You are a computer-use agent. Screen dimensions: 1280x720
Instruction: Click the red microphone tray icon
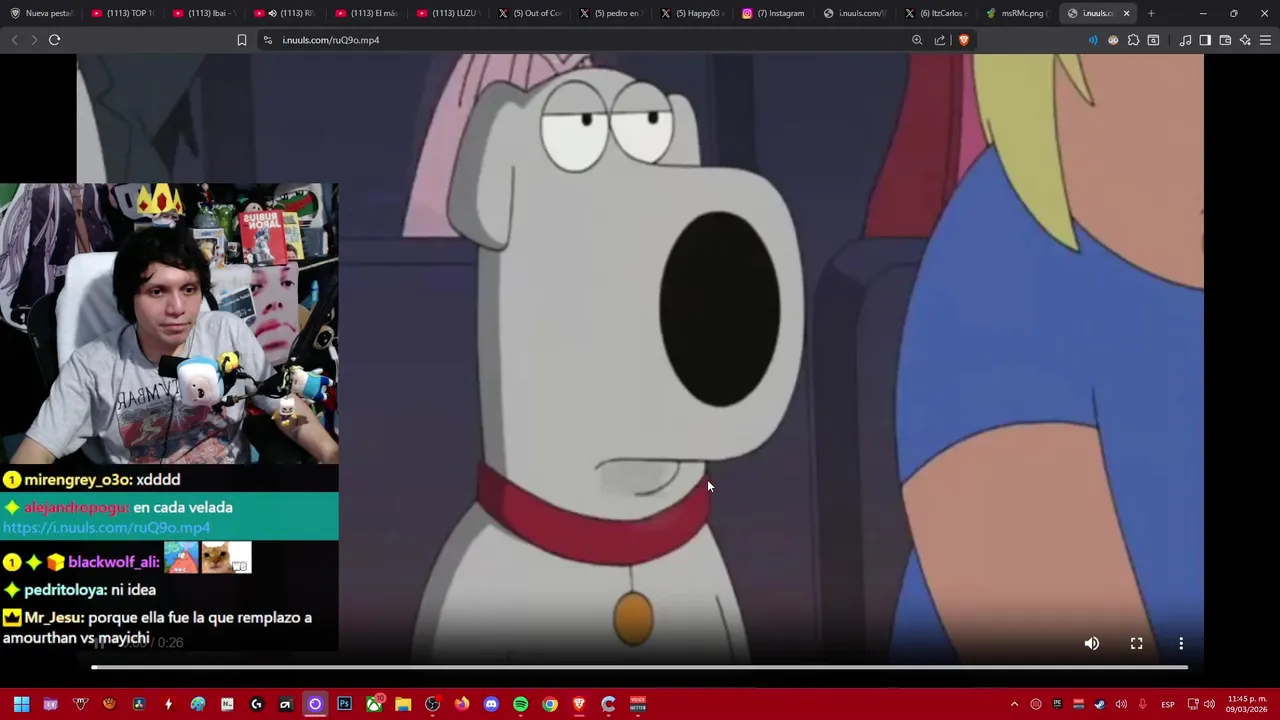coord(1142,704)
